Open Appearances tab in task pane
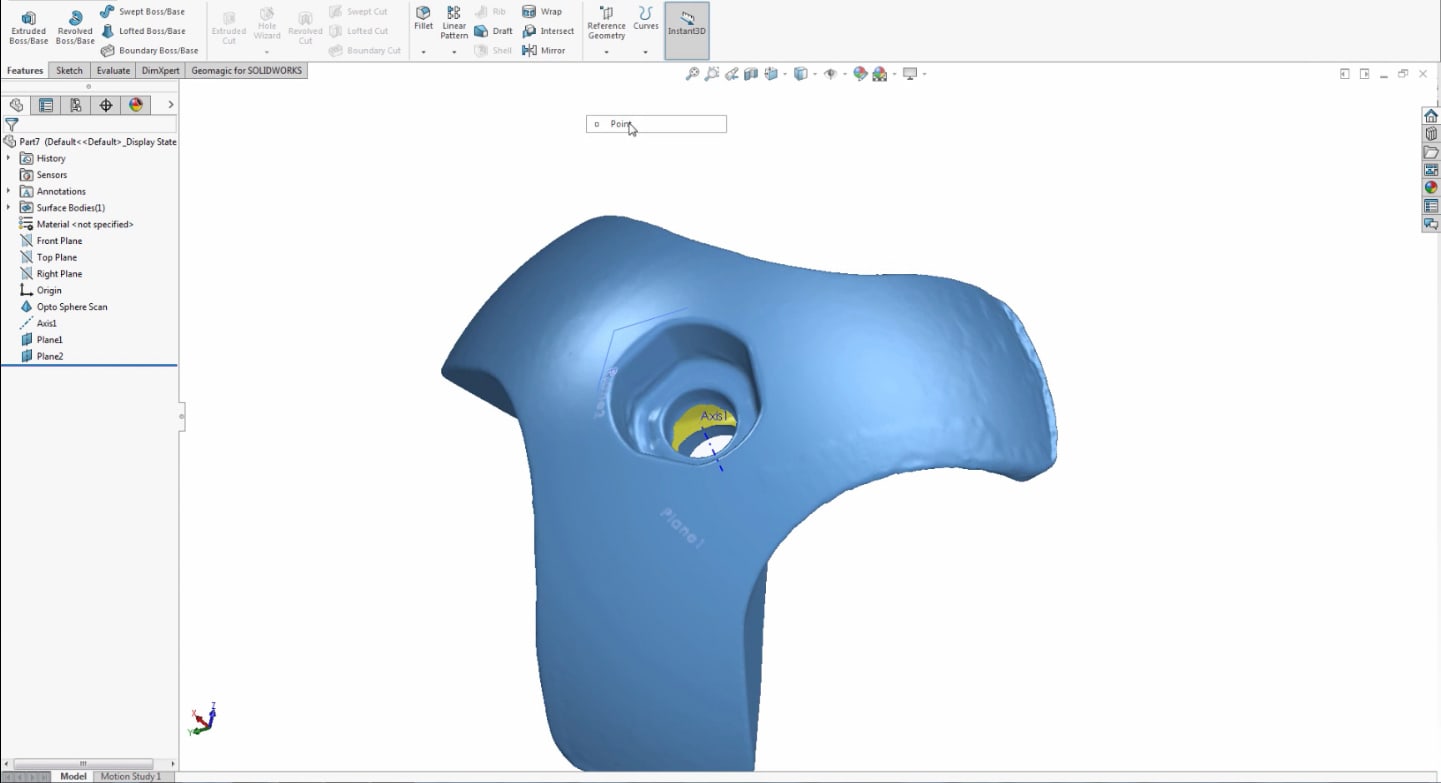This screenshot has height=783, width=1441. (1431, 188)
